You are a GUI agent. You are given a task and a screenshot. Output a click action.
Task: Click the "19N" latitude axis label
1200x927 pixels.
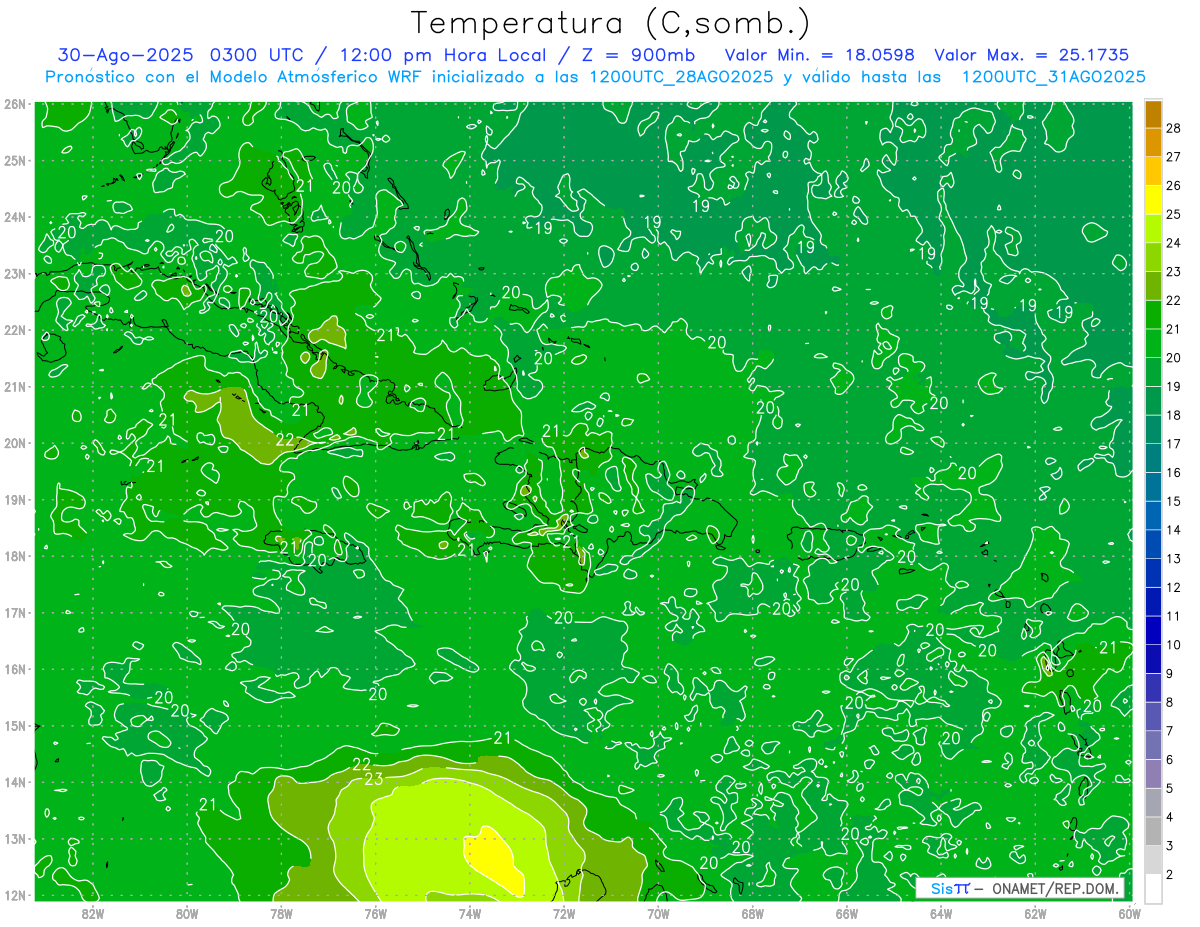click(15, 500)
